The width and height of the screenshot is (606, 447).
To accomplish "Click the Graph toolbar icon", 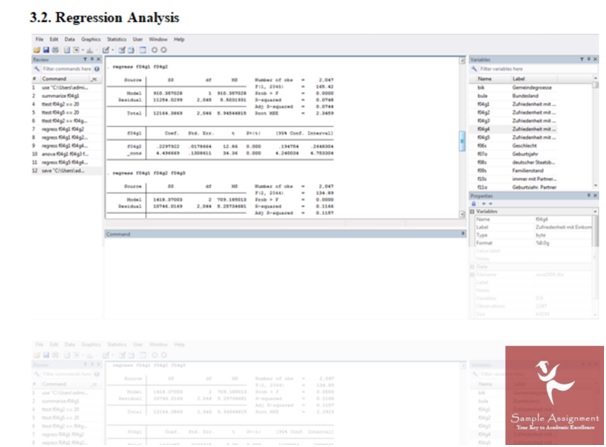I will (x=90, y=50).
